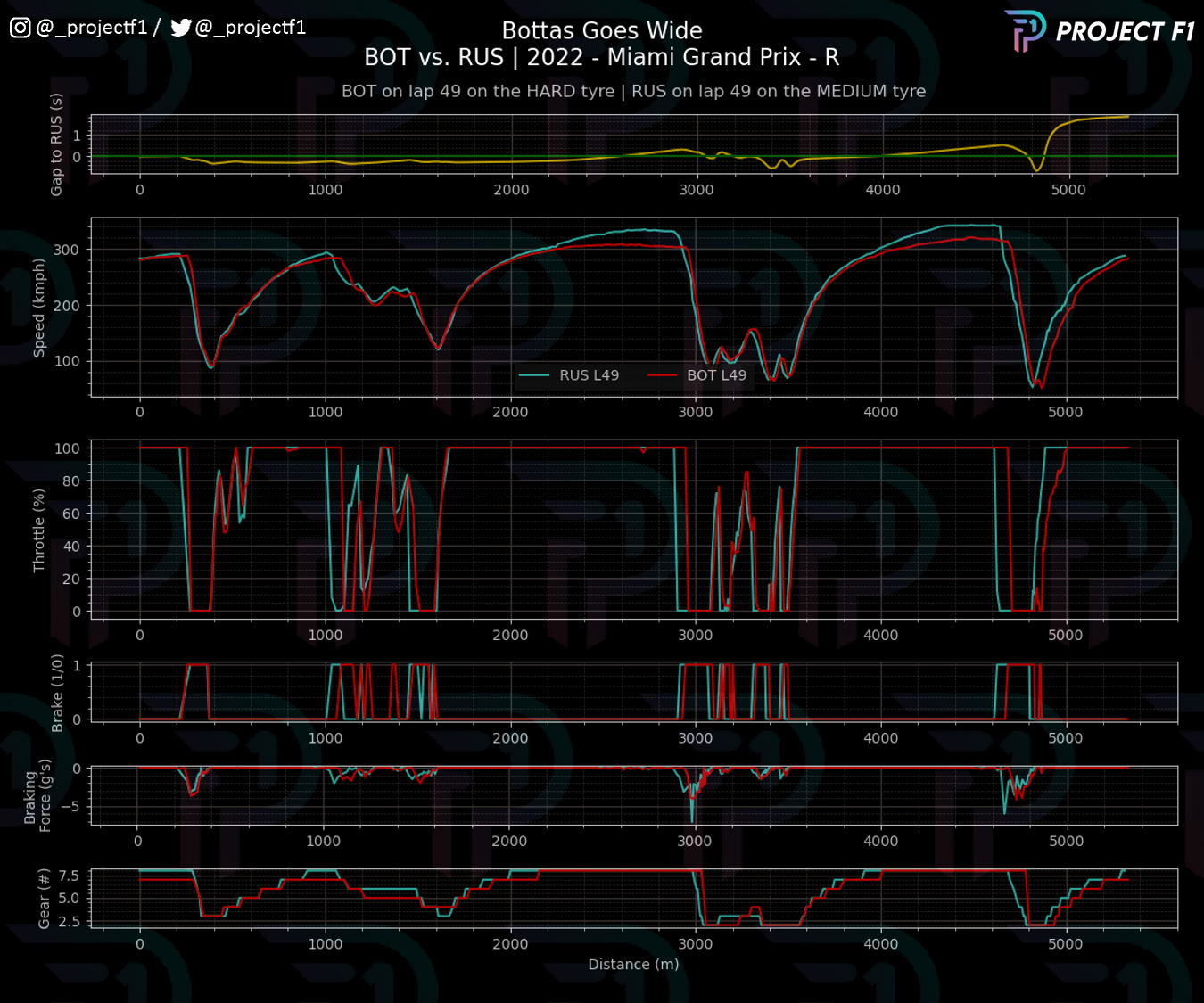Select the BOT L49 legend label

(x=716, y=375)
